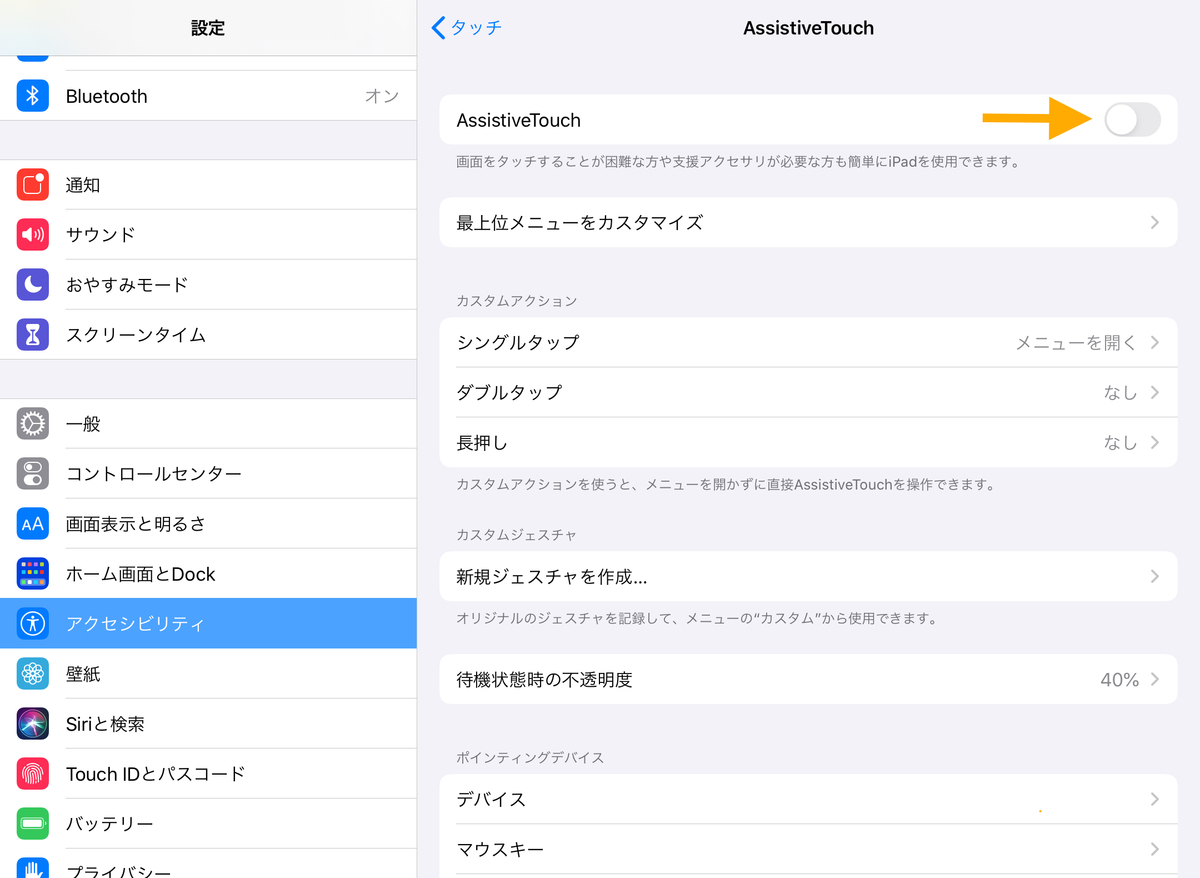Open 通知 settings label

pyautogui.click(x=83, y=185)
